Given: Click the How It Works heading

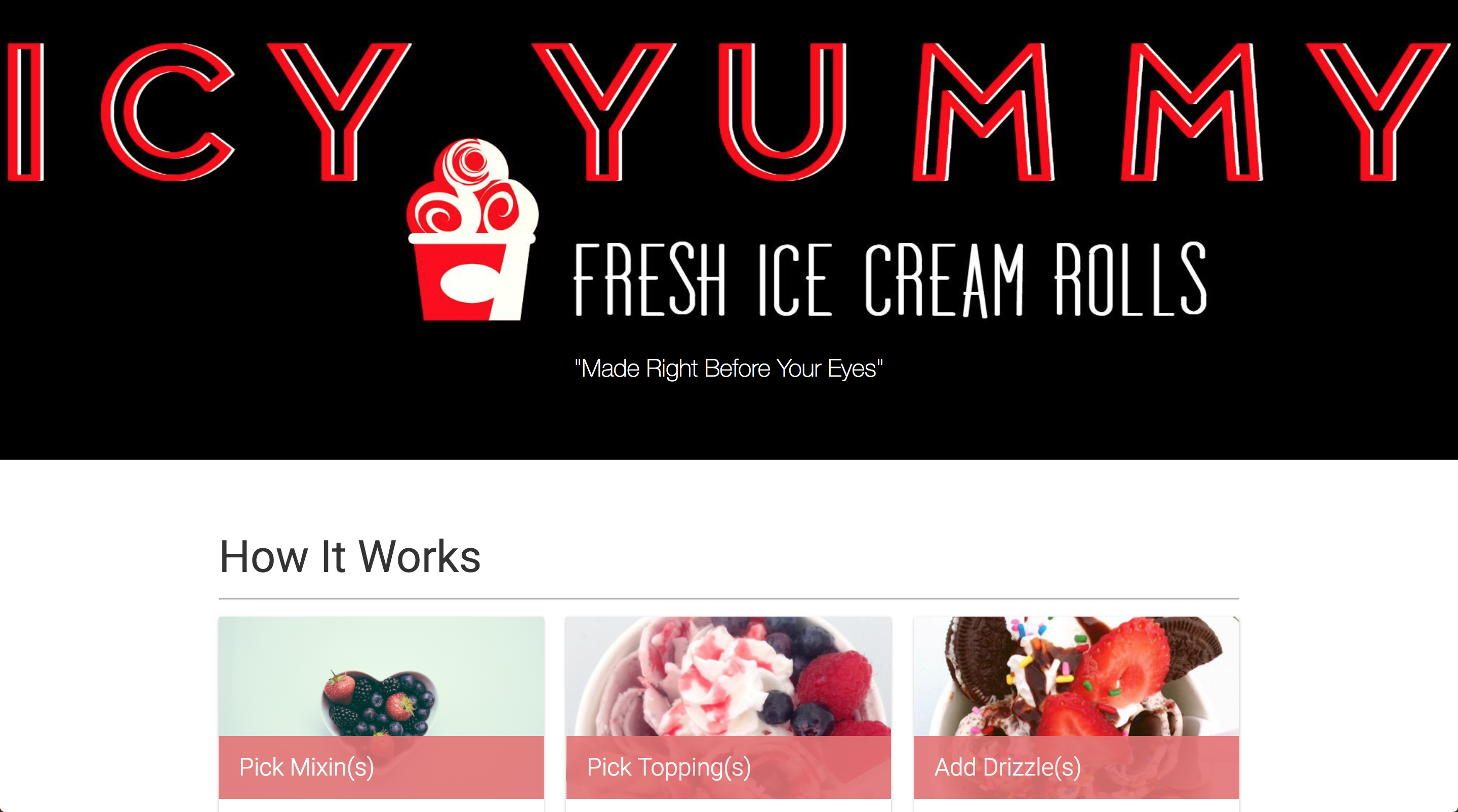Looking at the screenshot, I should (x=350, y=557).
